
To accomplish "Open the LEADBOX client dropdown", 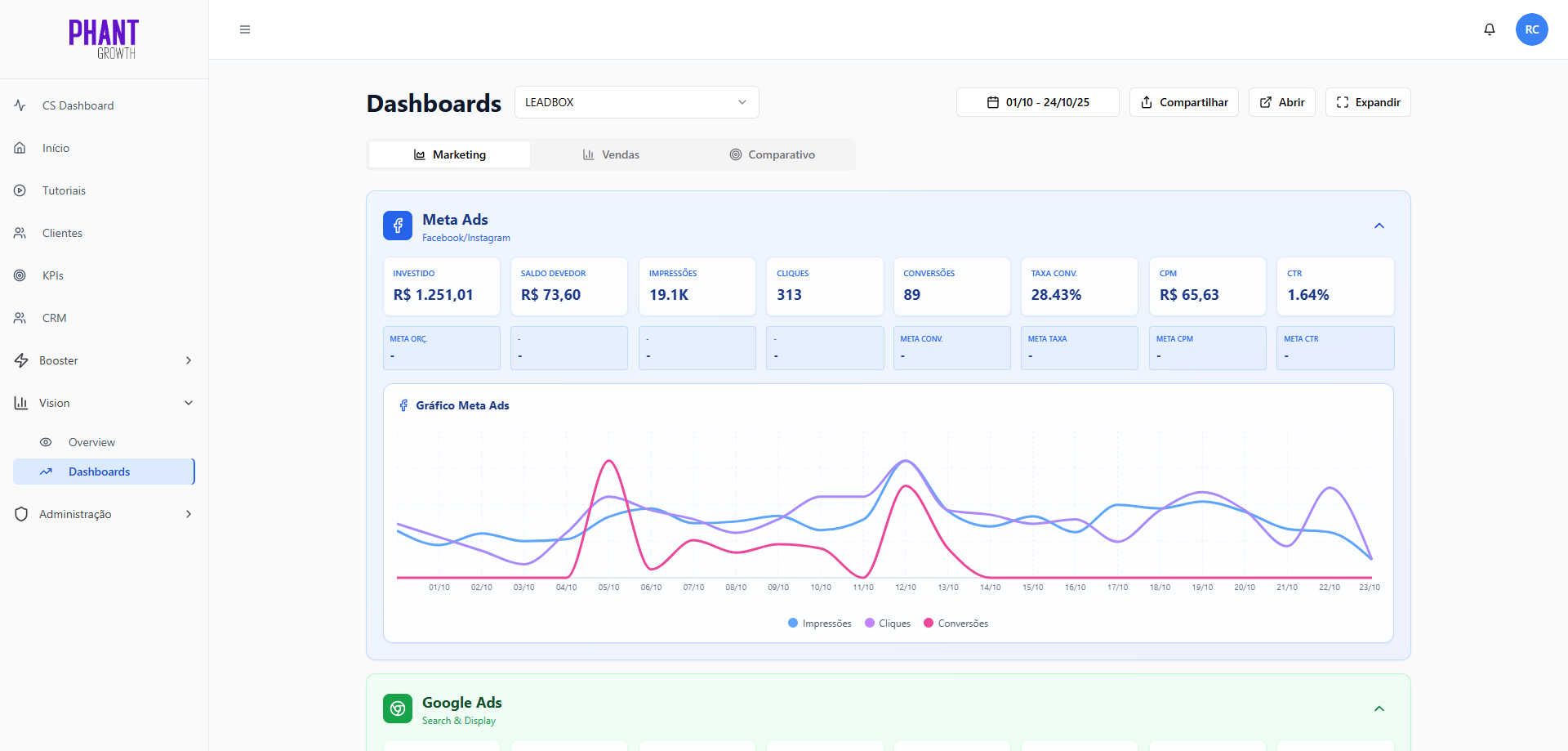I will click(x=636, y=102).
